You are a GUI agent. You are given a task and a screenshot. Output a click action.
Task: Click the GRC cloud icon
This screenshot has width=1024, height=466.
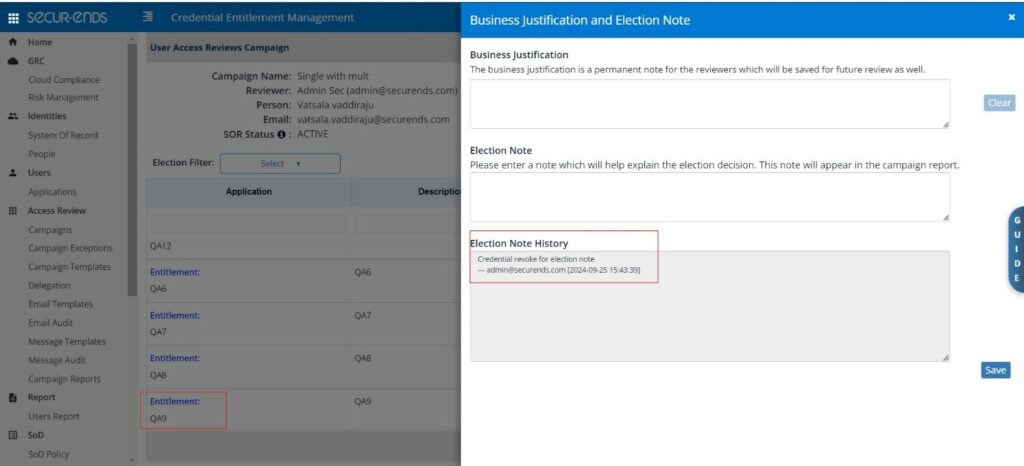click(12, 61)
